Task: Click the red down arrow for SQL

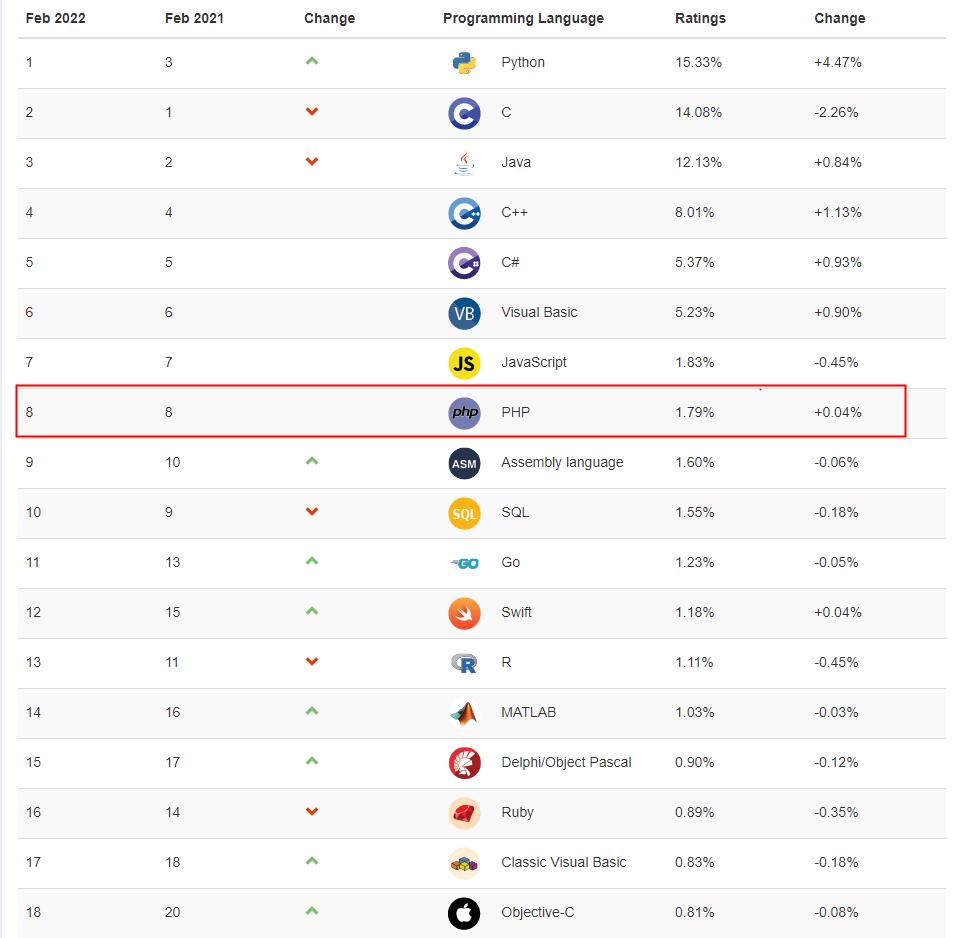Action: pyautogui.click(x=312, y=512)
